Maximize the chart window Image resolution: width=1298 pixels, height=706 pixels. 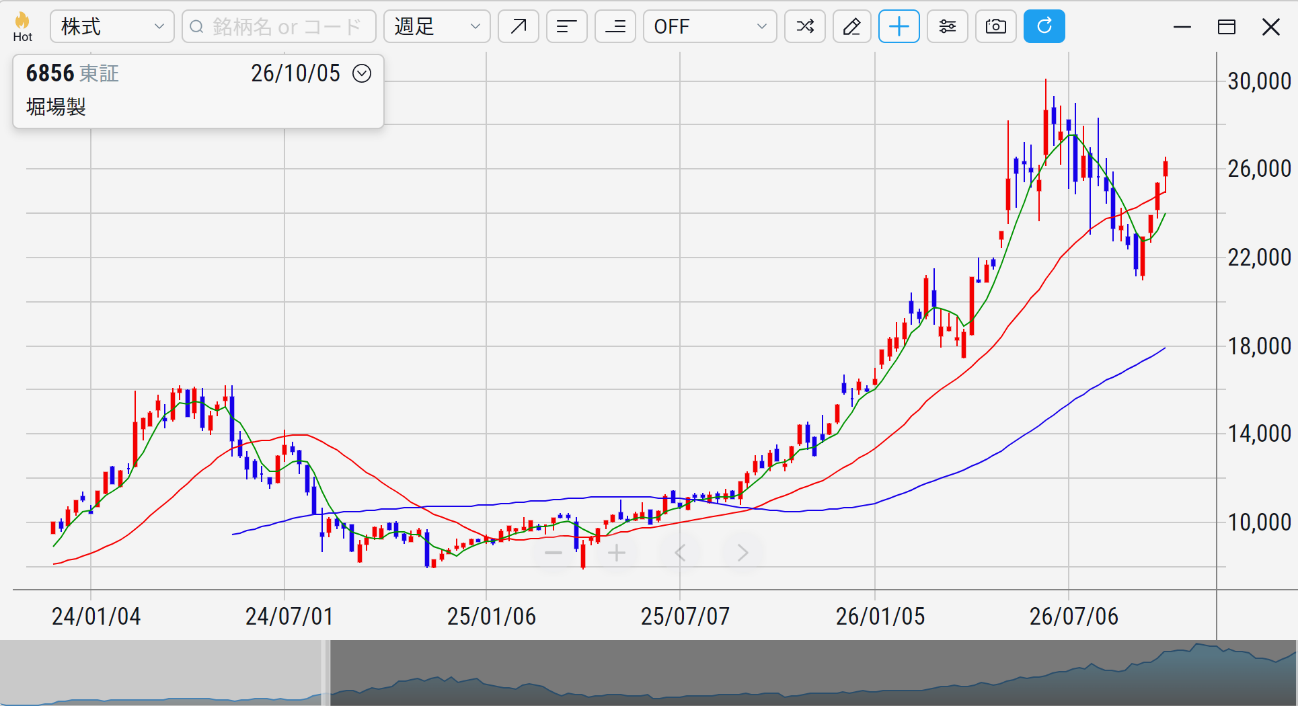(1227, 27)
